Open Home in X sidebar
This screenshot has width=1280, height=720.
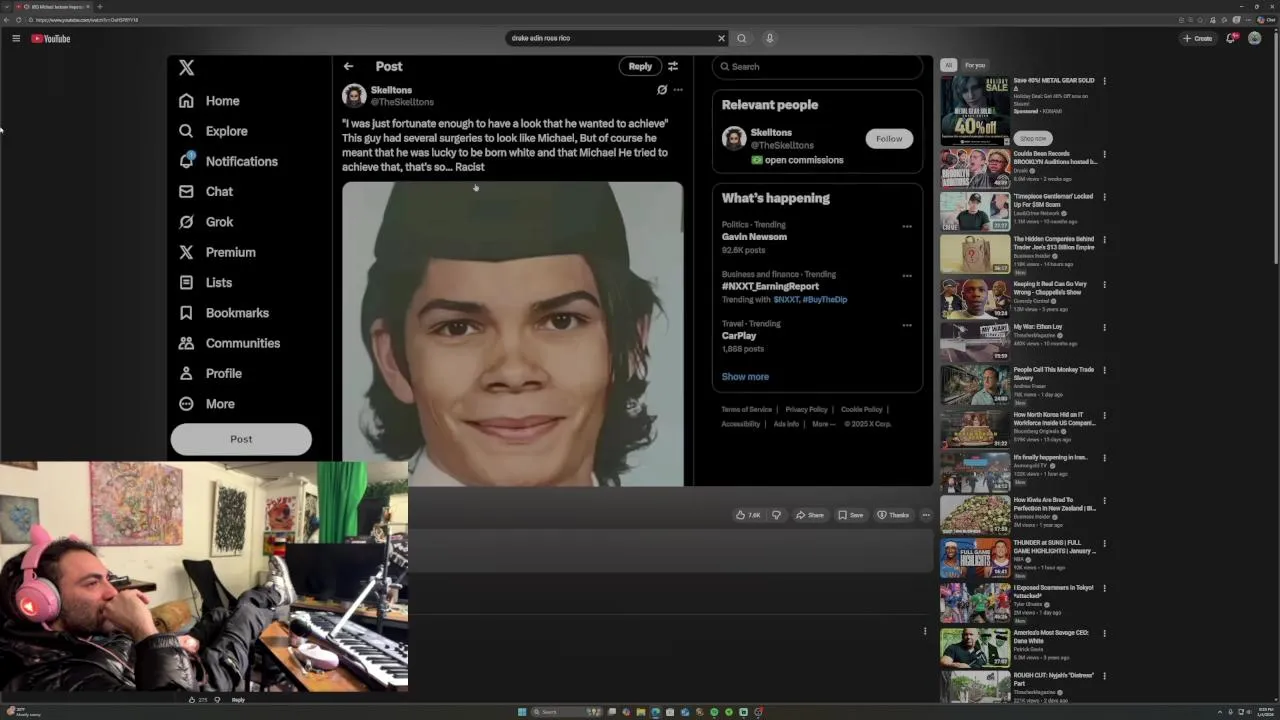(209, 101)
